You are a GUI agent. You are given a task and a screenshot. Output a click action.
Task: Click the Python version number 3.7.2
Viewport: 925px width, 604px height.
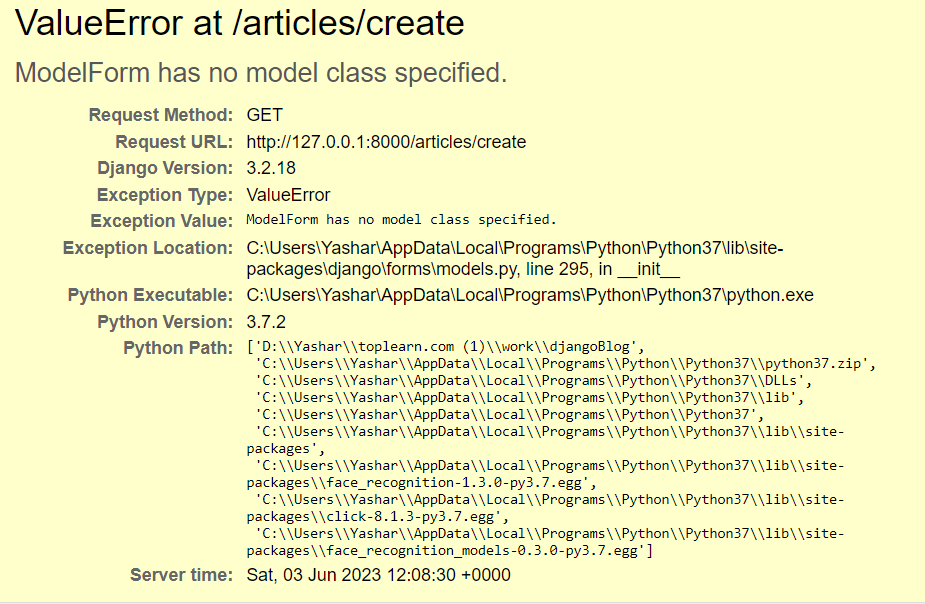[x=267, y=322]
